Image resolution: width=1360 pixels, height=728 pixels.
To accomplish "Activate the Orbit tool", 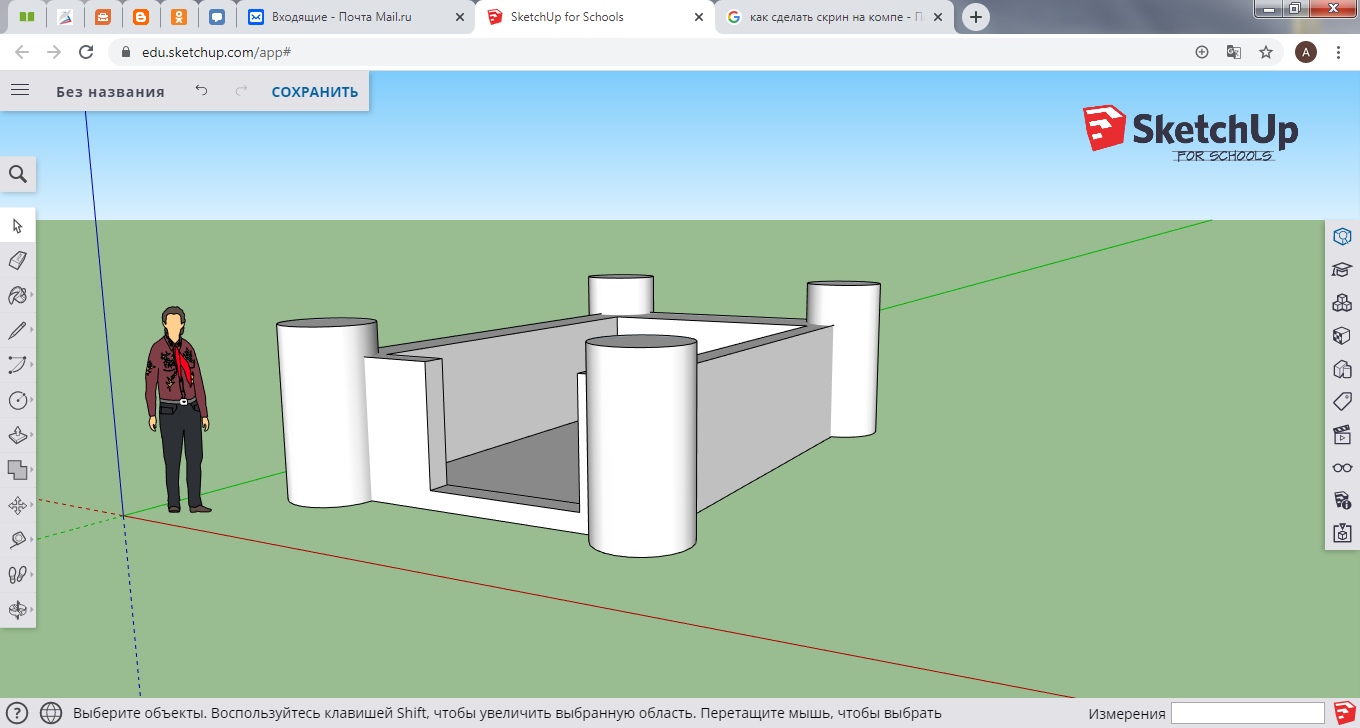I will (17, 609).
